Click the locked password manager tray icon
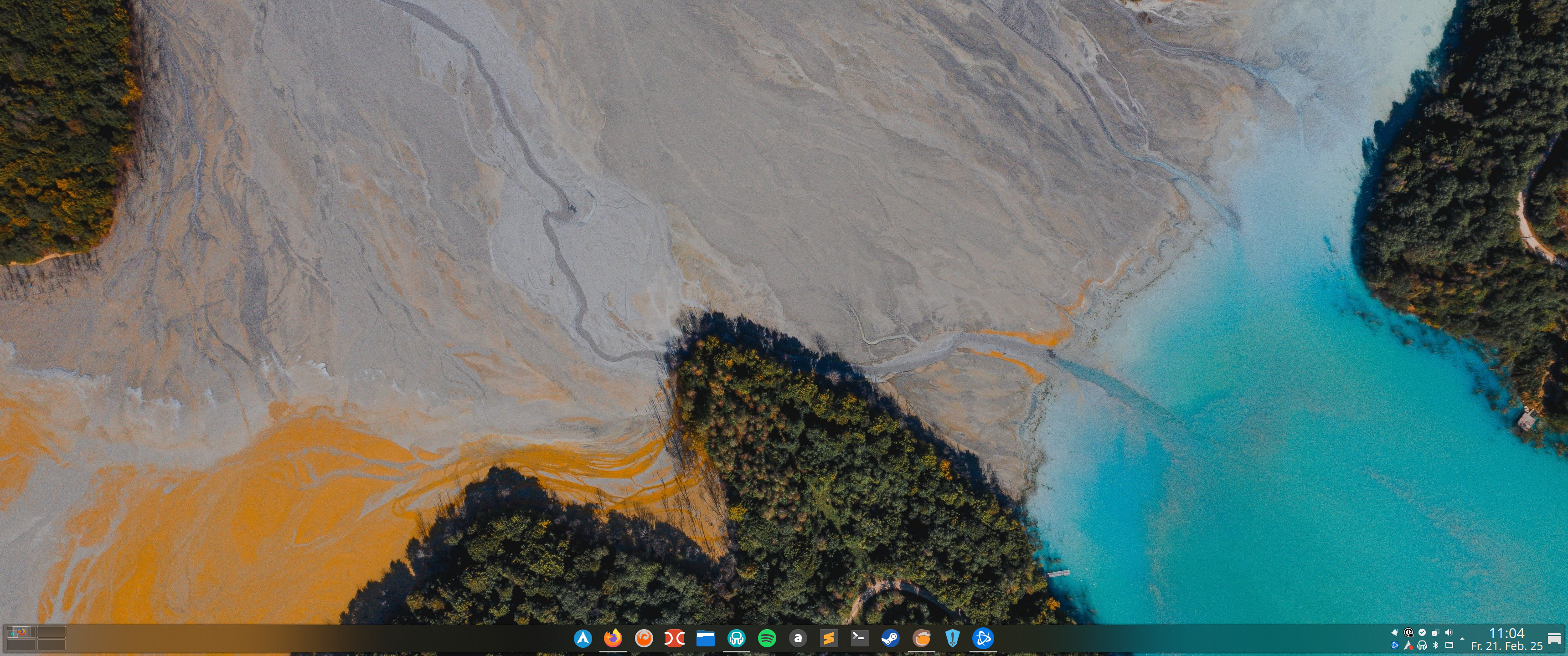Viewport: 1568px width, 656px height. 1408,632
